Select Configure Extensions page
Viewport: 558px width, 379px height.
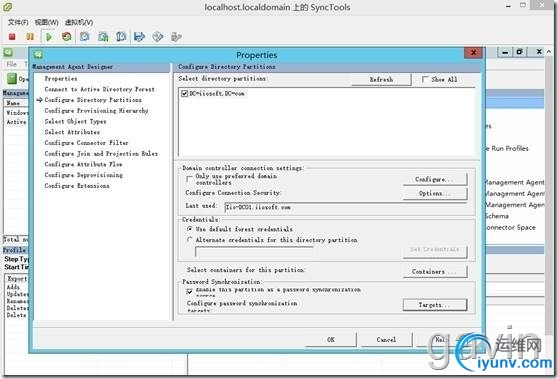coord(77,185)
